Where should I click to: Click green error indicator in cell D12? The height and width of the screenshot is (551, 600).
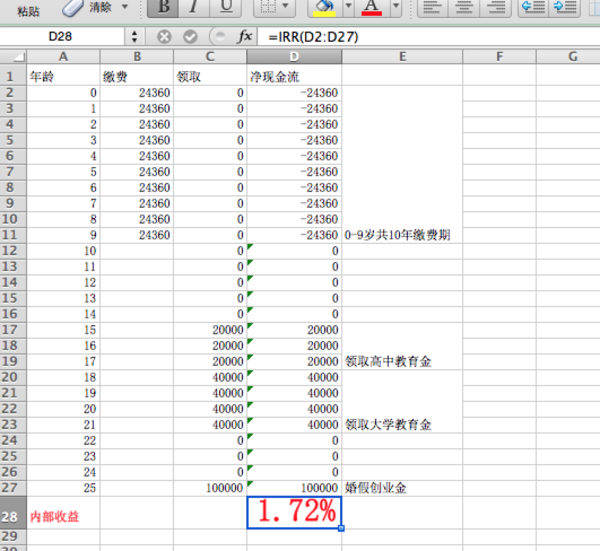tap(250, 247)
